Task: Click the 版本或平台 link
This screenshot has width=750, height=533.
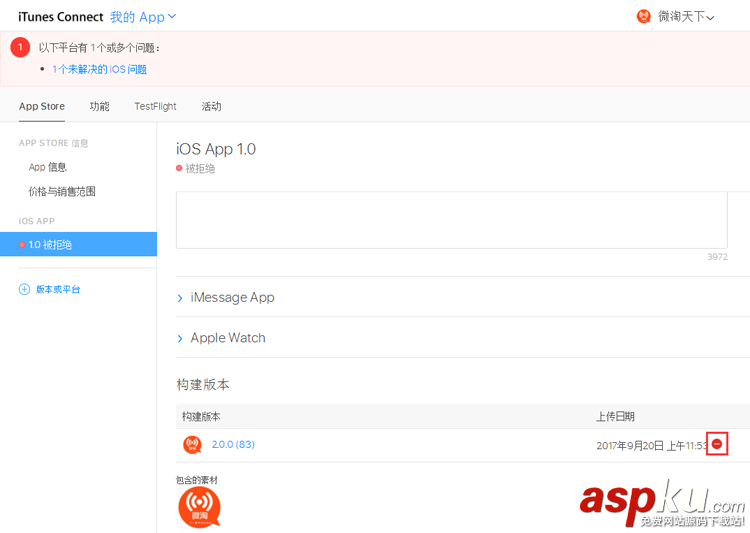Action: tap(58, 289)
